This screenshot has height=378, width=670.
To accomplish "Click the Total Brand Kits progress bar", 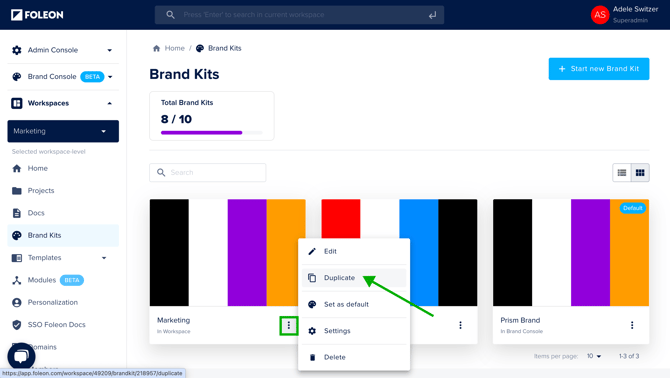I will click(x=212, y=133).
